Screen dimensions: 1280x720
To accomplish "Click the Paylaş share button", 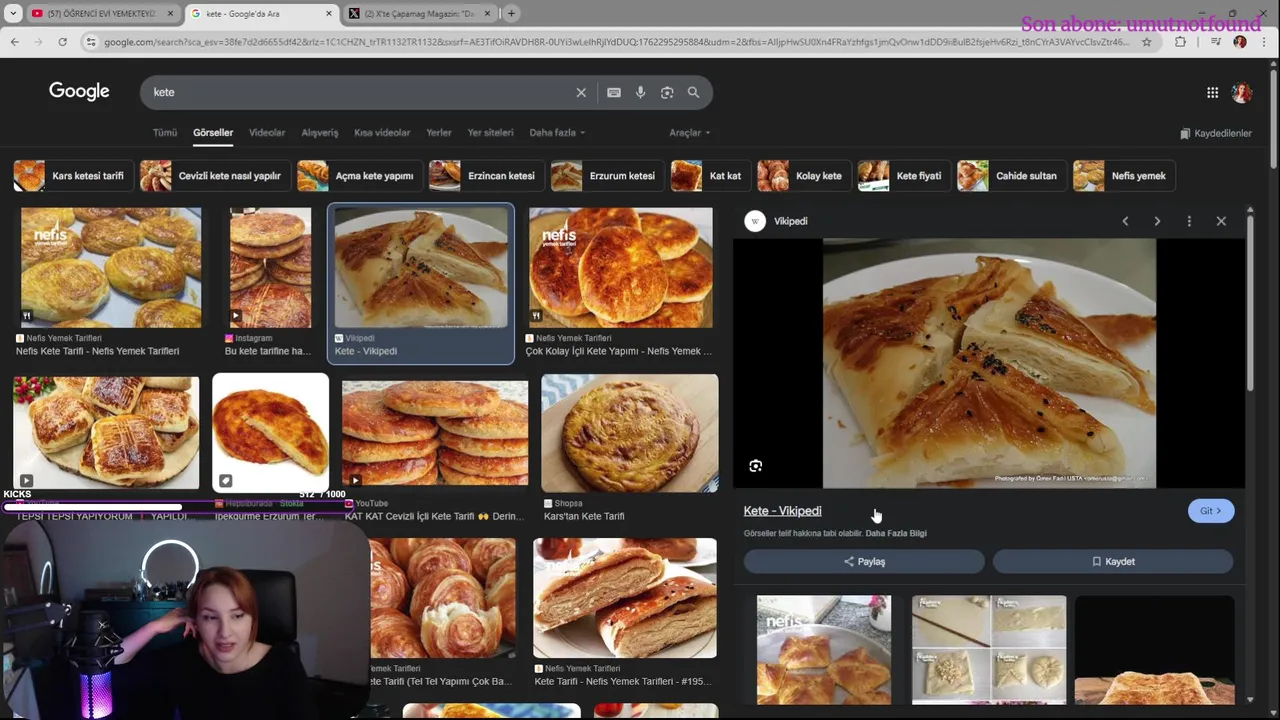I will [864, 562].
